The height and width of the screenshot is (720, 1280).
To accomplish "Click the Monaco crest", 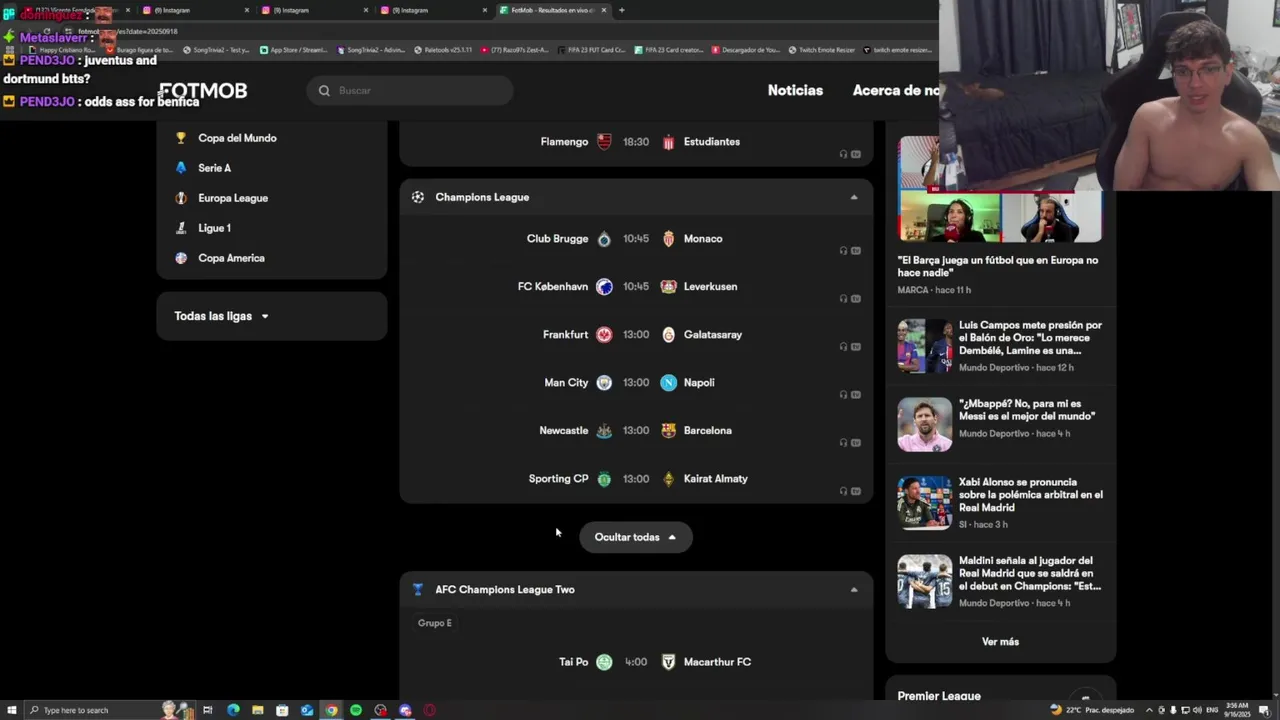I will click(668, 239).
